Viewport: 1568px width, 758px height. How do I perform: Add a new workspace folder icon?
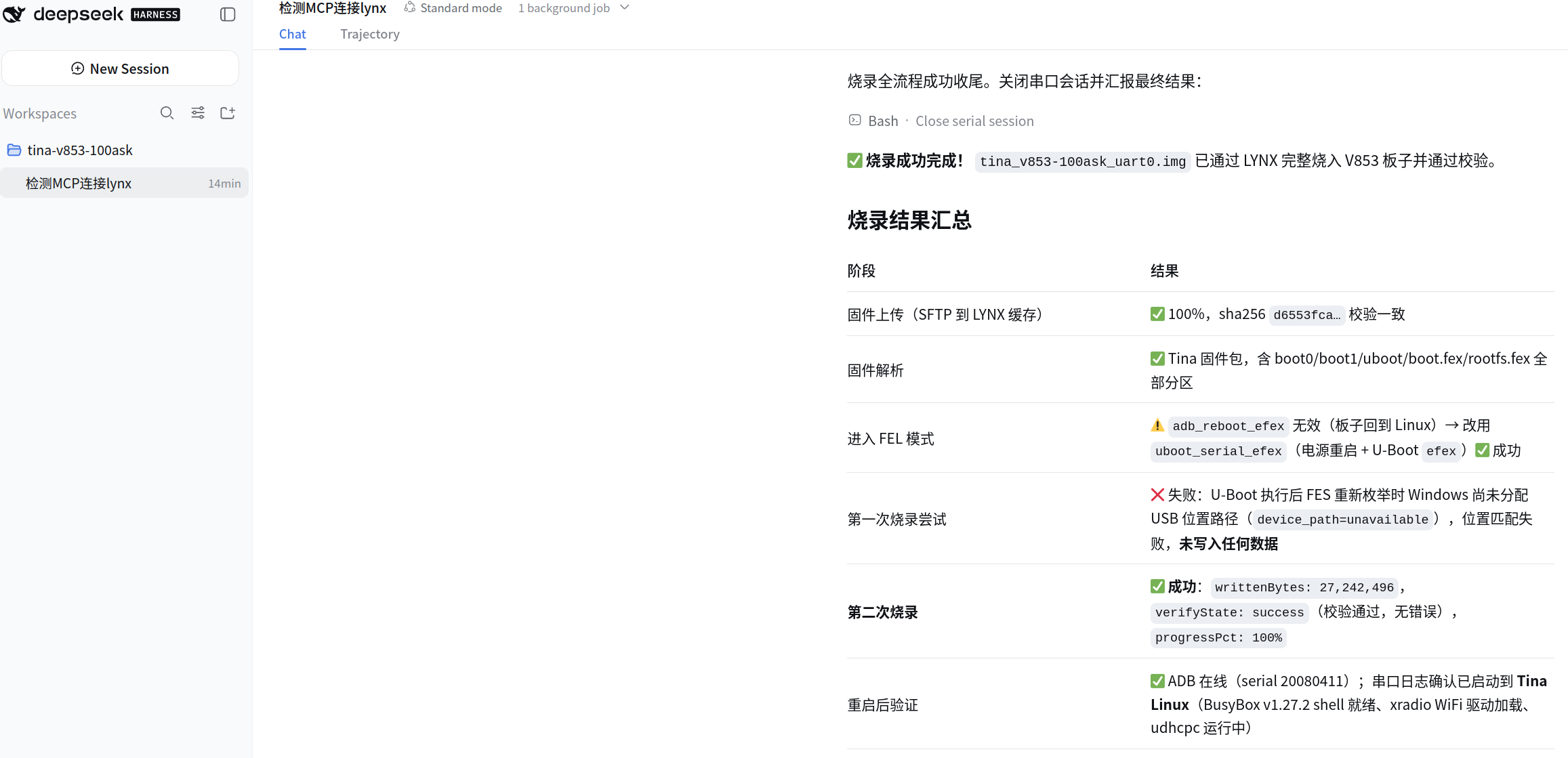tap(228, 113)
